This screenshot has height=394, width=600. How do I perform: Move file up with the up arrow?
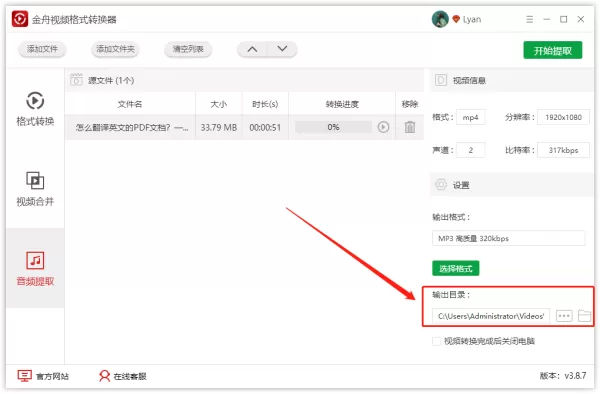252,49
